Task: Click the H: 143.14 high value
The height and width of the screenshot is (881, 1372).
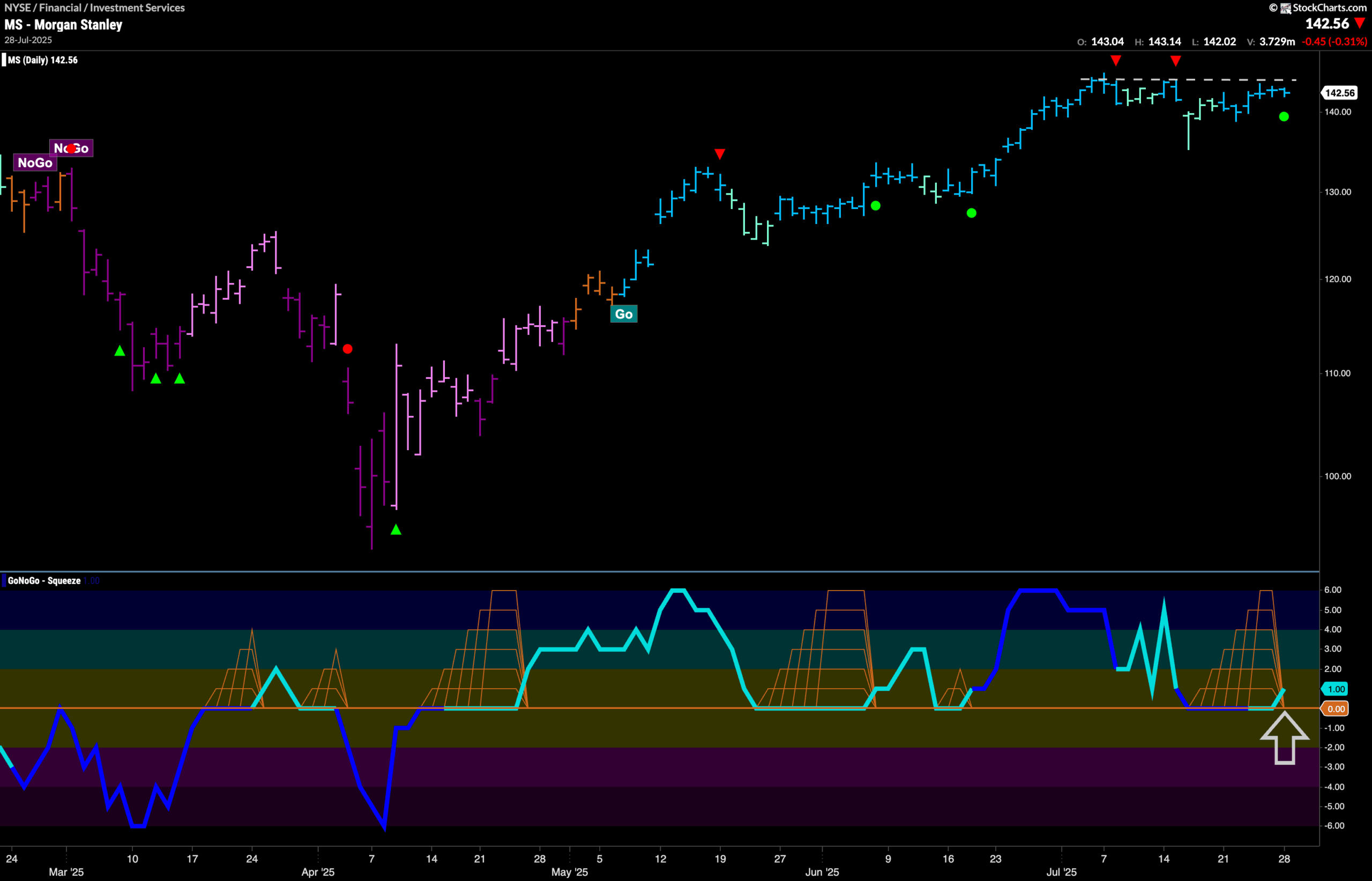Action: [1158, 42]
